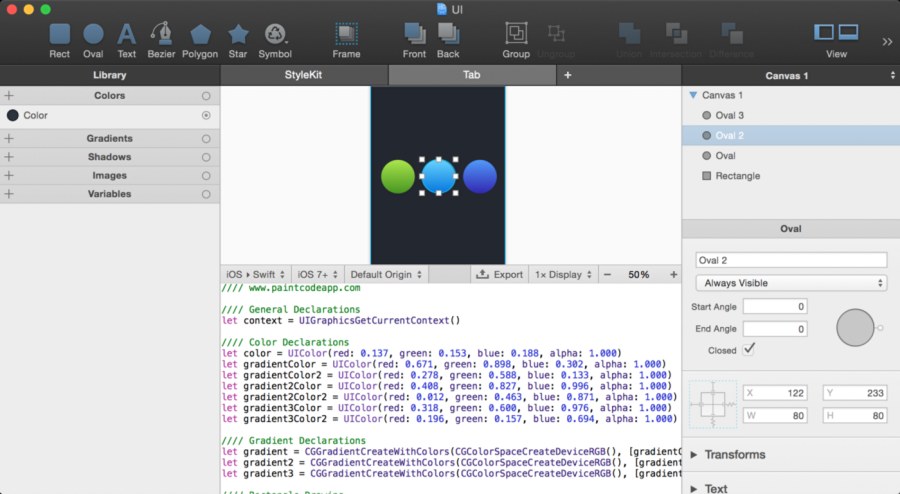Click the End Angle field
This screenshot has width=900, height=494.
coord(775,329)
